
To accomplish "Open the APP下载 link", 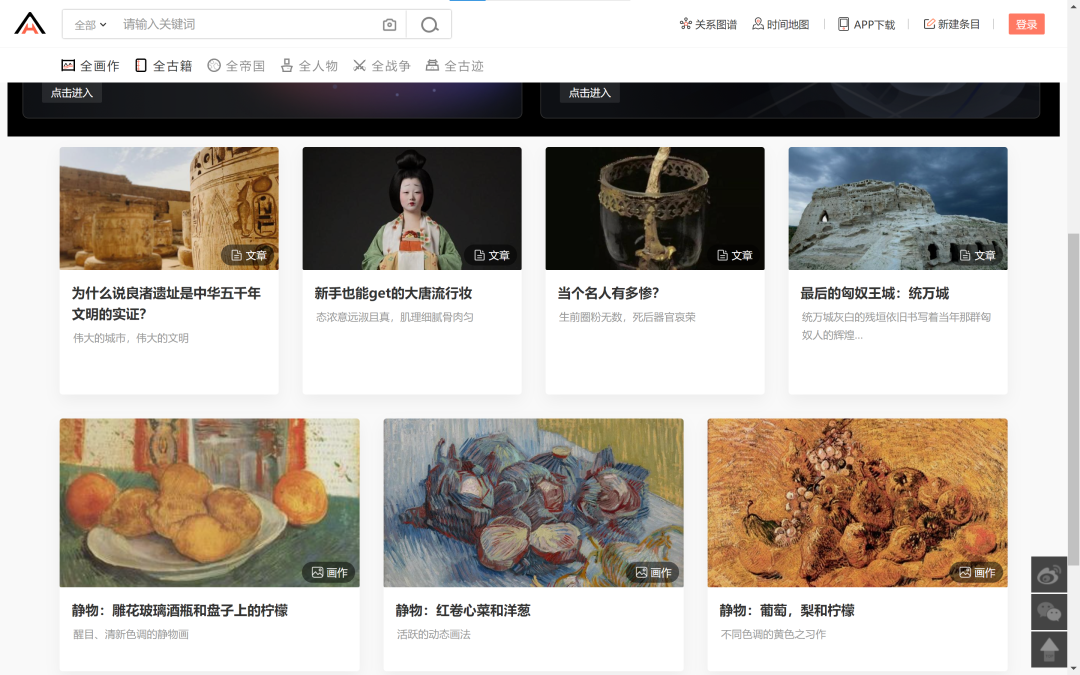I will pos(866,24).
